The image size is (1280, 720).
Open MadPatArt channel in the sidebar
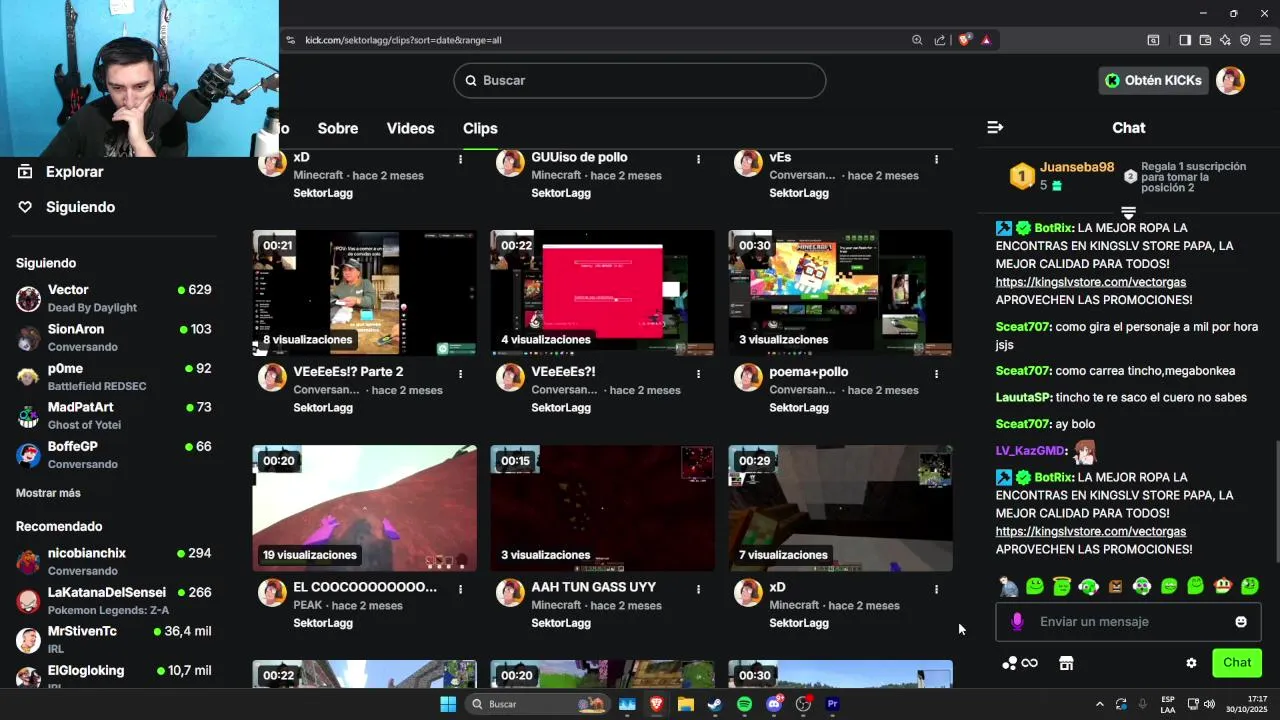coord(114,415)
